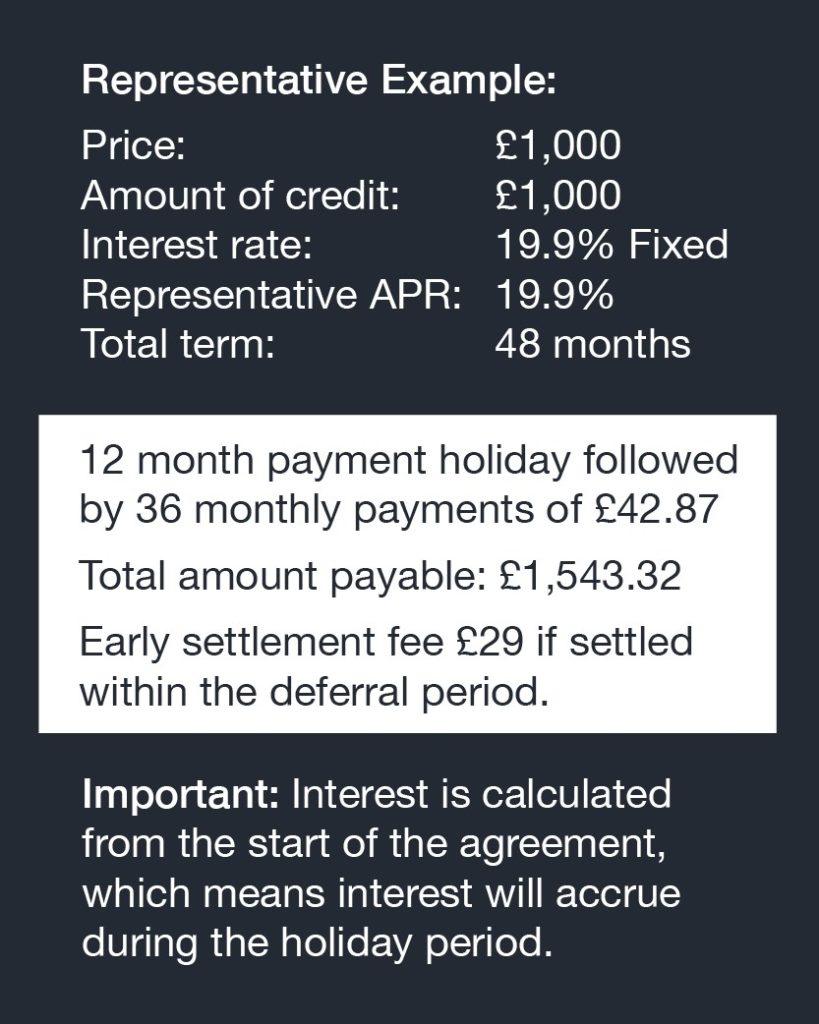This screenshot has width=819, height=1024.
Task: Click the bold Important label
Action: coord(180,795)
